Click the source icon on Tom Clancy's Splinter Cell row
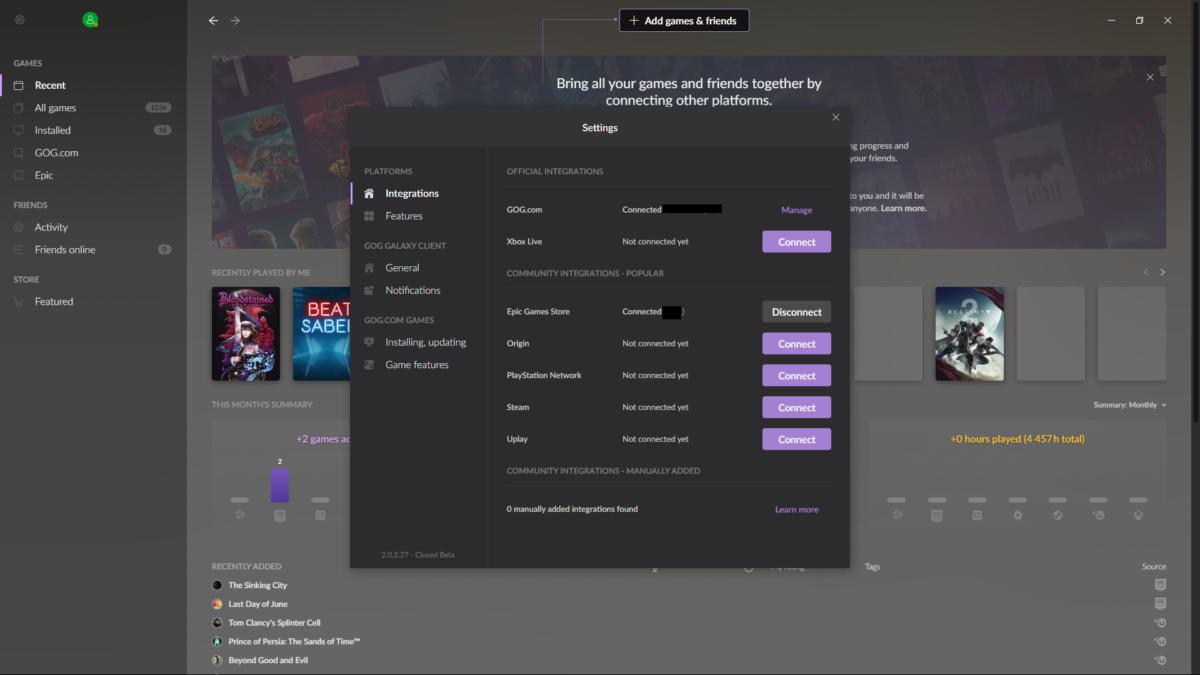Screen dimensions: 1200x675 tap(1160, 622)
